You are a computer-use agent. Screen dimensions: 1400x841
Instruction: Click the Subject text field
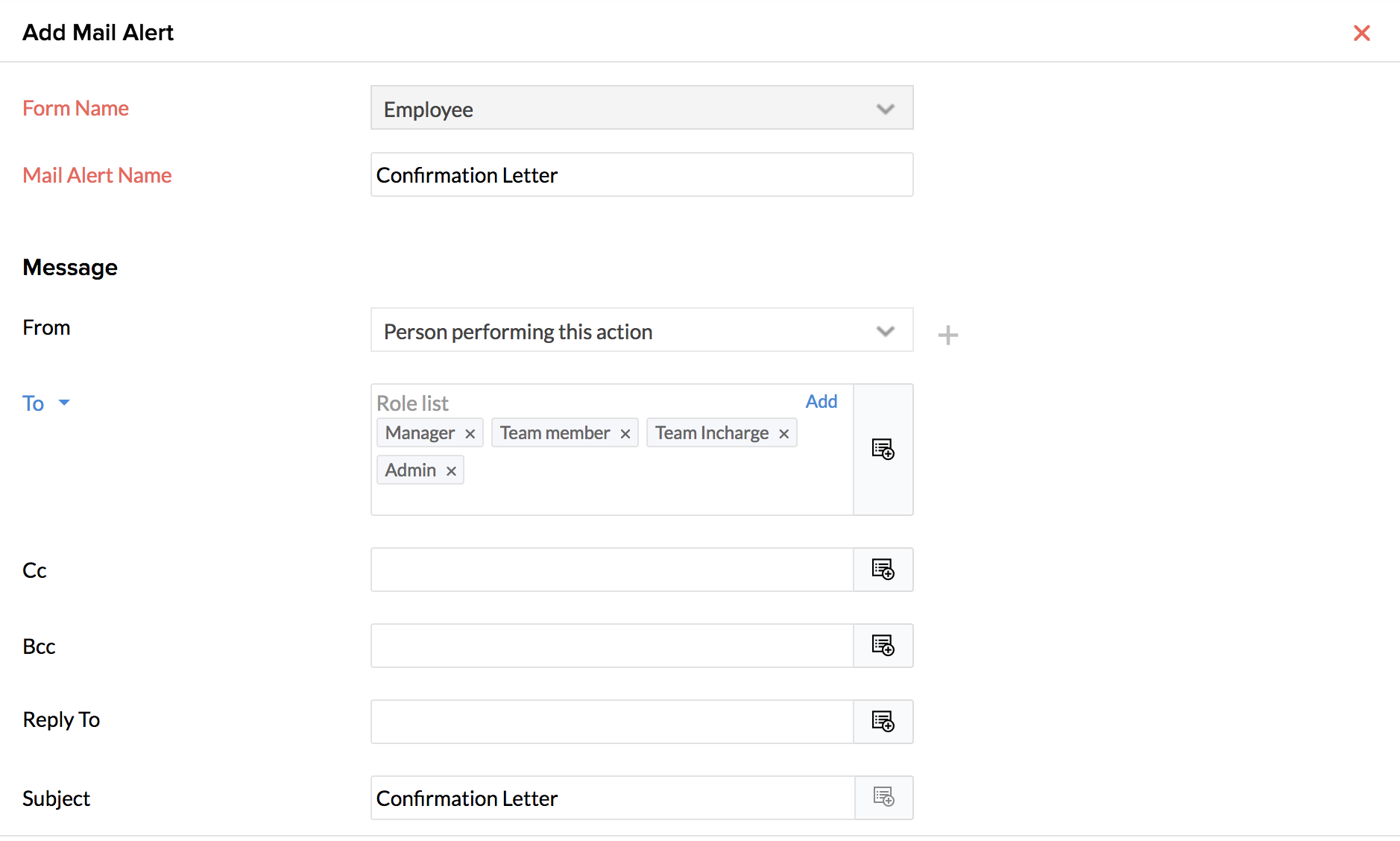[611, 799]
